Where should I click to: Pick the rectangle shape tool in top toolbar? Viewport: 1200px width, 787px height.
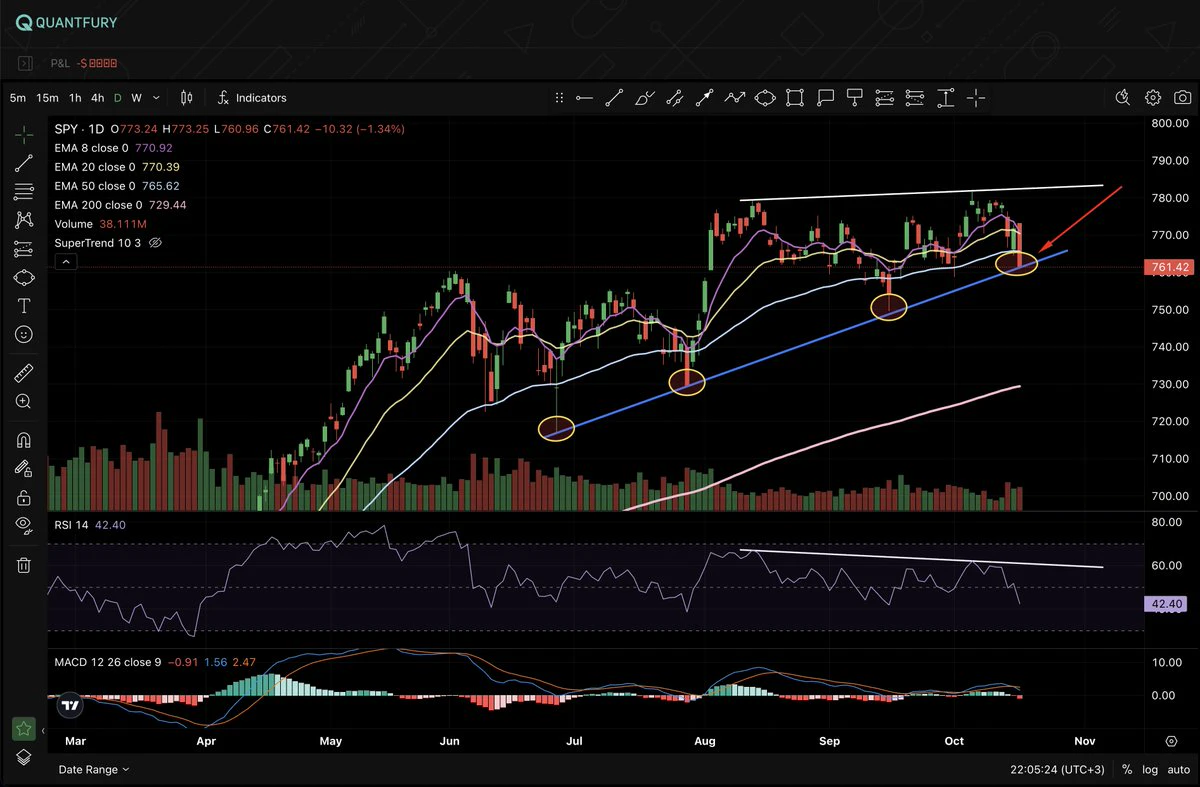tap(795, 98)
